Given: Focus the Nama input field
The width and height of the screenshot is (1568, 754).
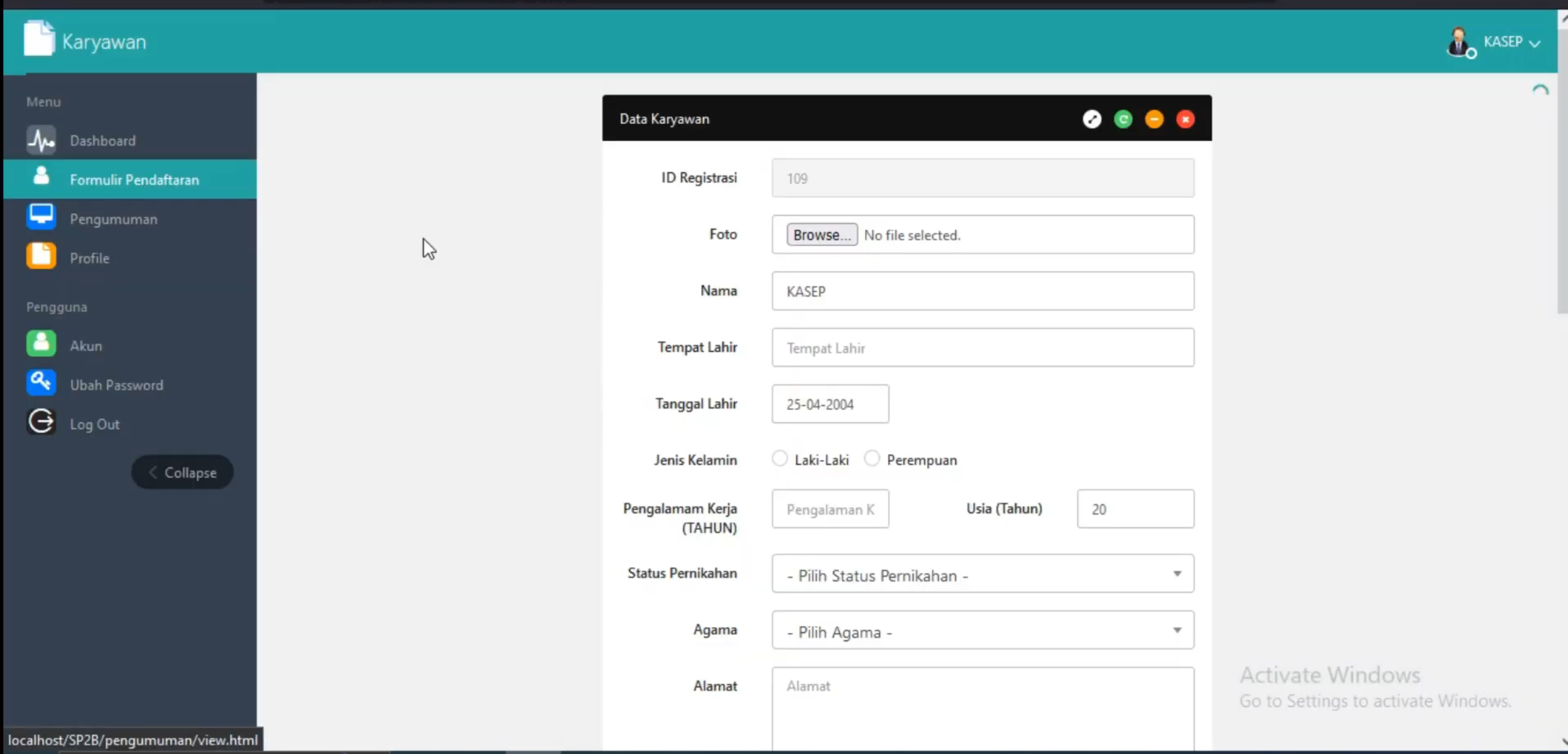Looking at the screenshot, I should (983, 291).
